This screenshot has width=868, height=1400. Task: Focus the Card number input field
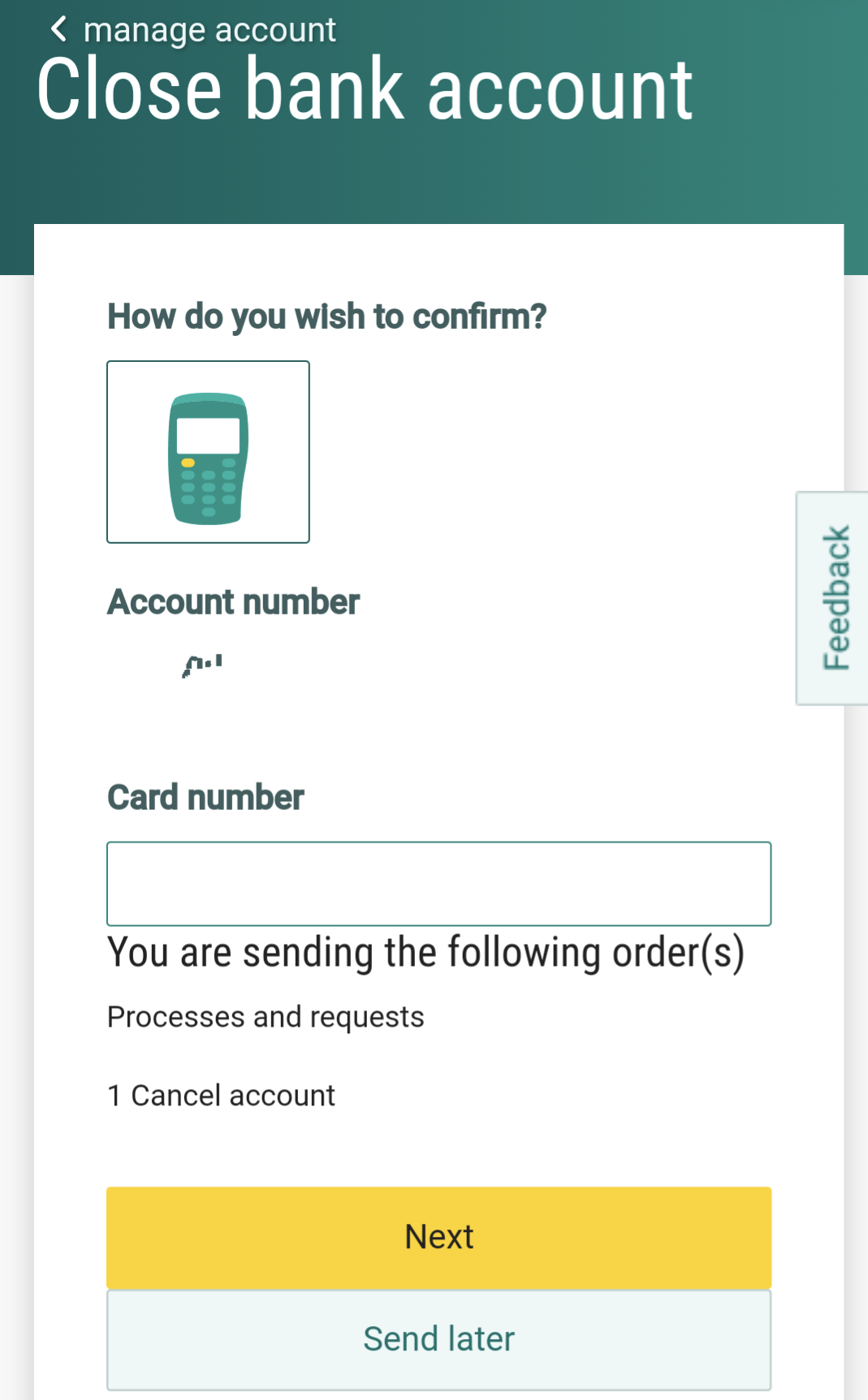point(438,884)
